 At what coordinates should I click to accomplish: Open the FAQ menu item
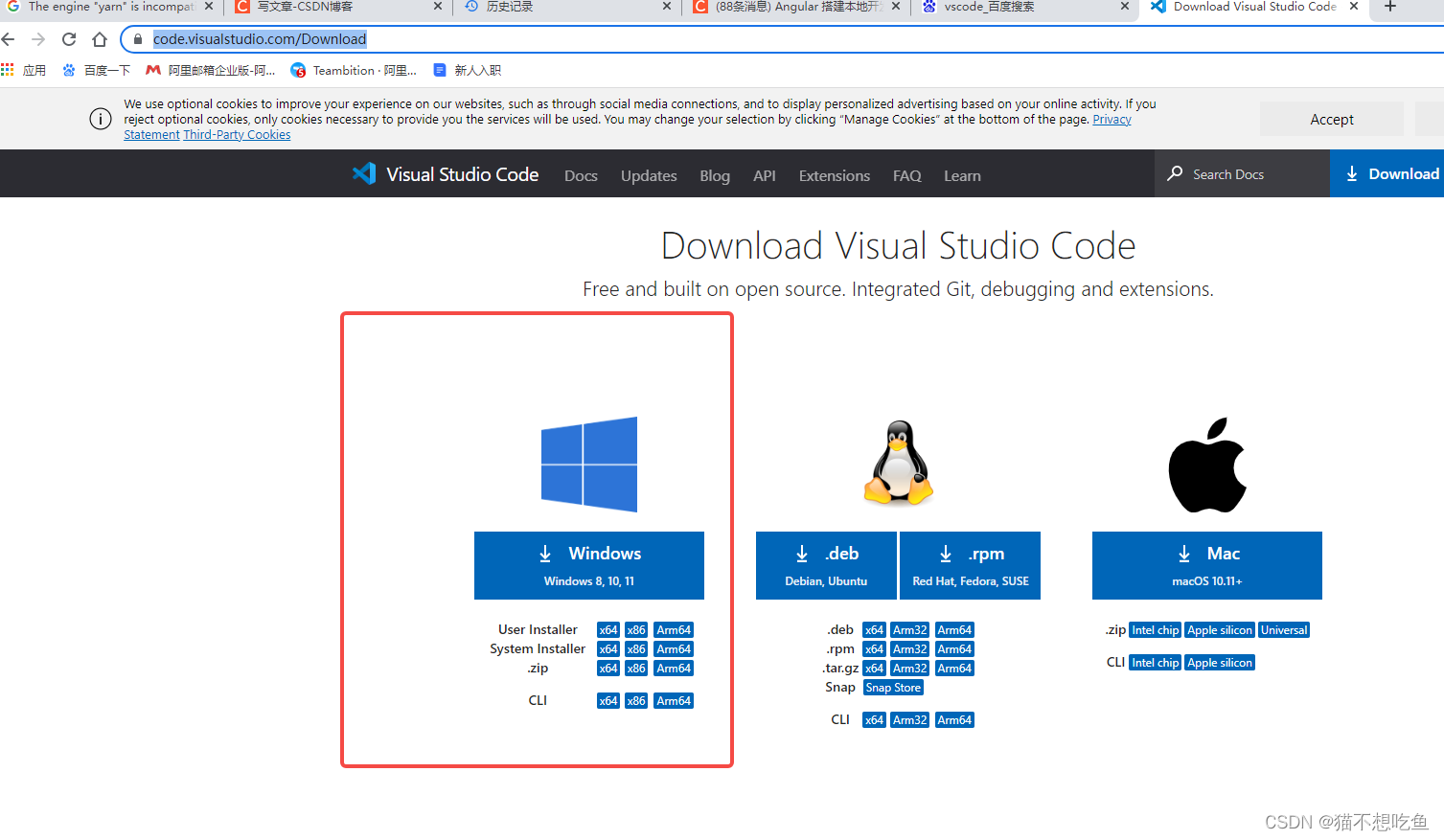click(x=907, y=175)
